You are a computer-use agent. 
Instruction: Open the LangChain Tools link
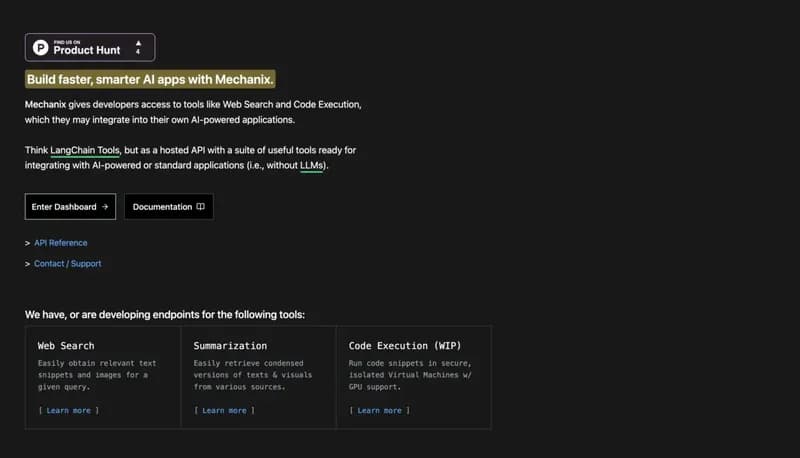tap(85, 150)
